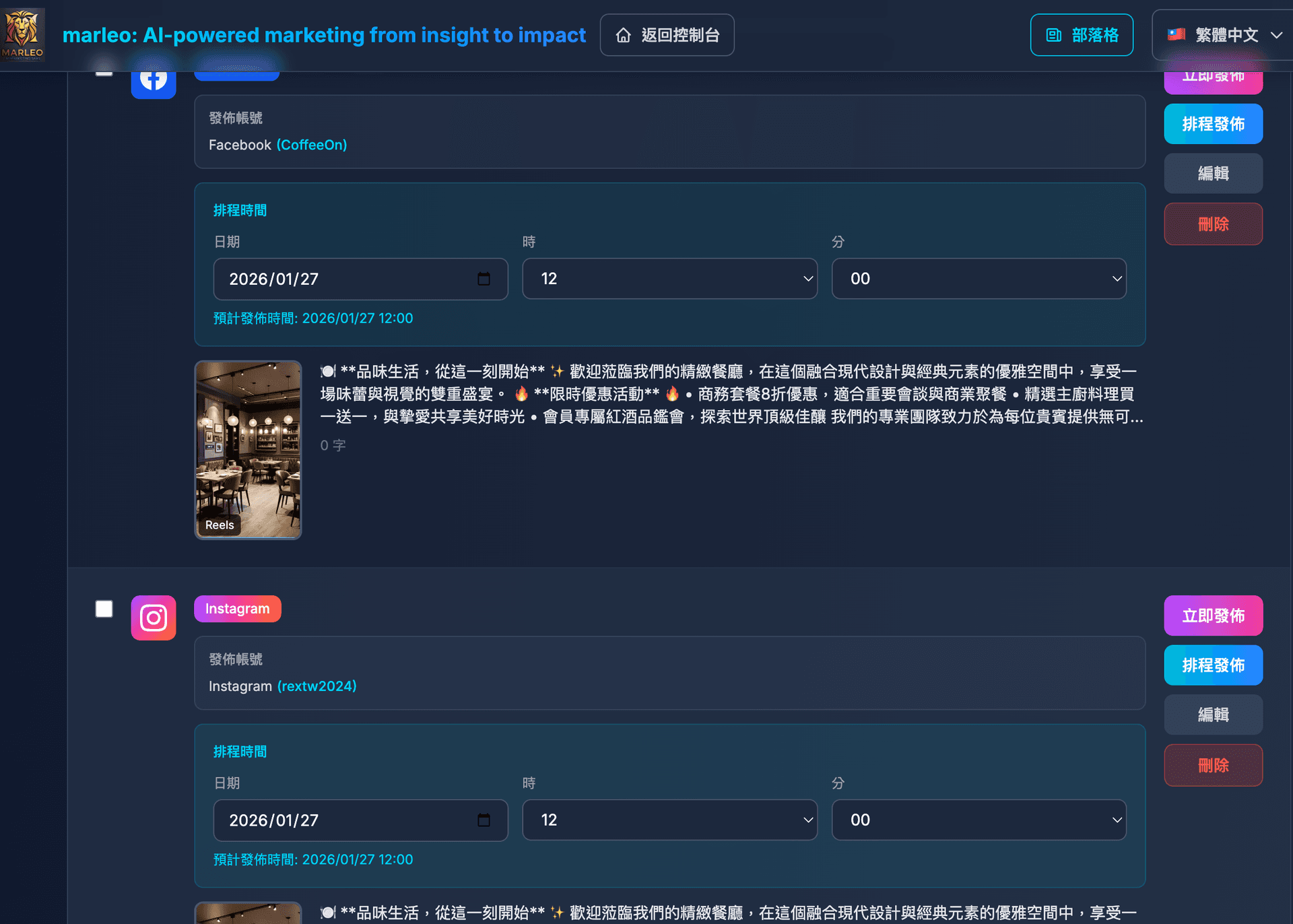Click 刪除 for the Instagram post
The width and height of the screenshot is (1293, 924).
(1214, 766)
